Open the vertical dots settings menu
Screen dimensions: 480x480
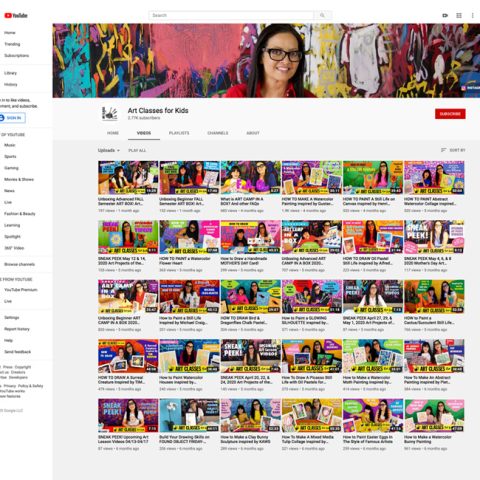click(x=472, y=15)
